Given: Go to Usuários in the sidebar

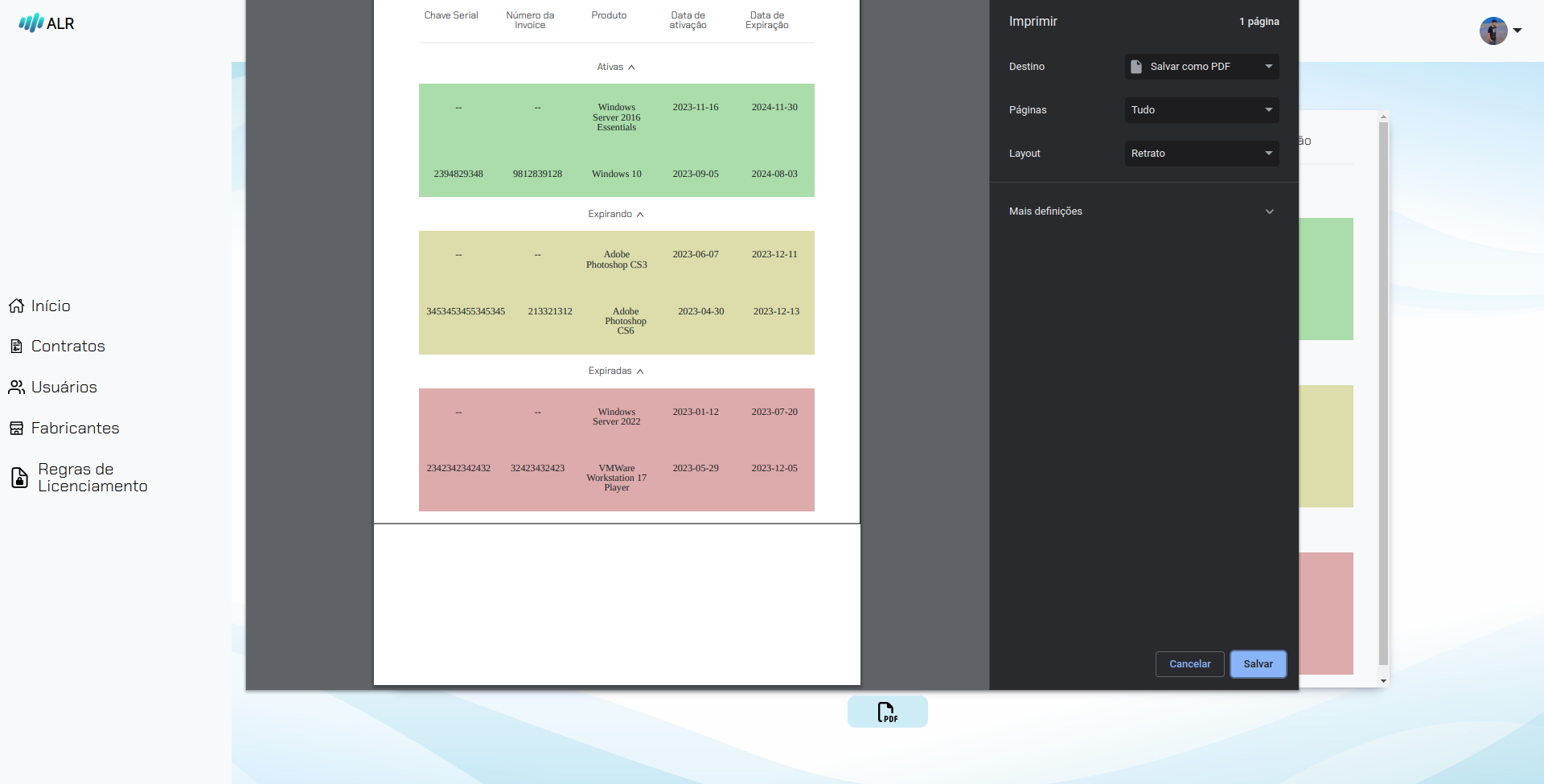Looking at the screenshot, I should pos(64,388).
